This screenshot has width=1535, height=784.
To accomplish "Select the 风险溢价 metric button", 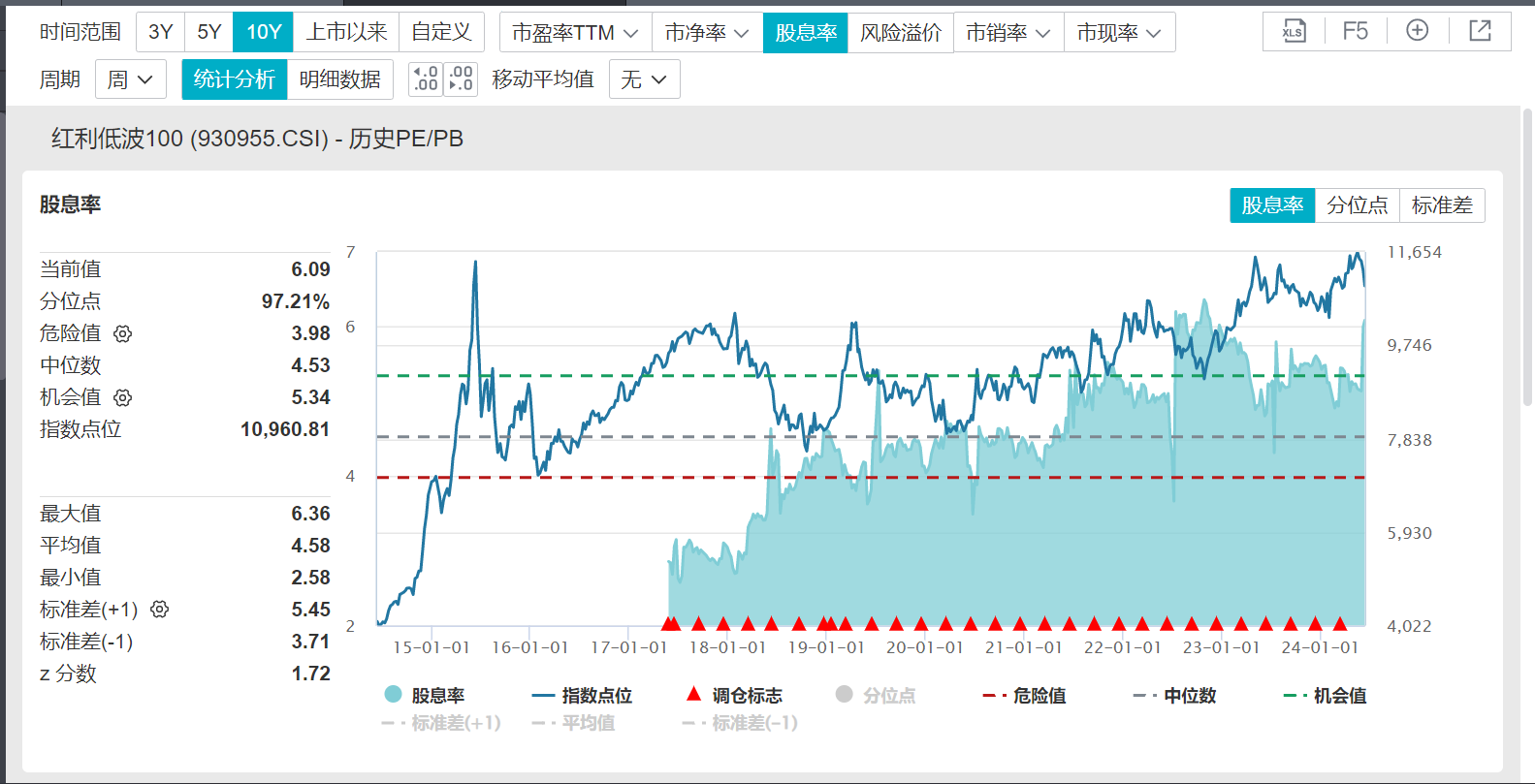I will point(900,32).
